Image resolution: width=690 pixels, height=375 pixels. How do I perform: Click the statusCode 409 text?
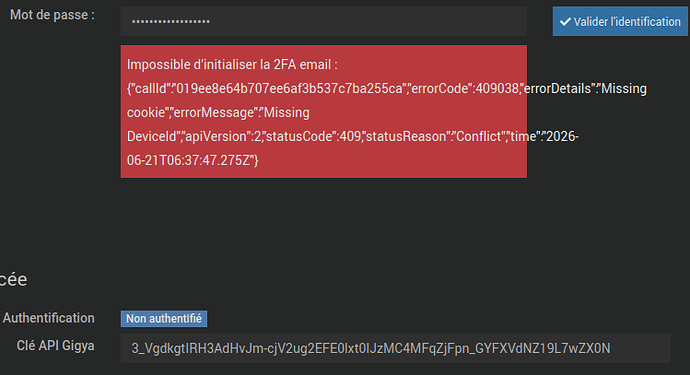coord(313,136)
